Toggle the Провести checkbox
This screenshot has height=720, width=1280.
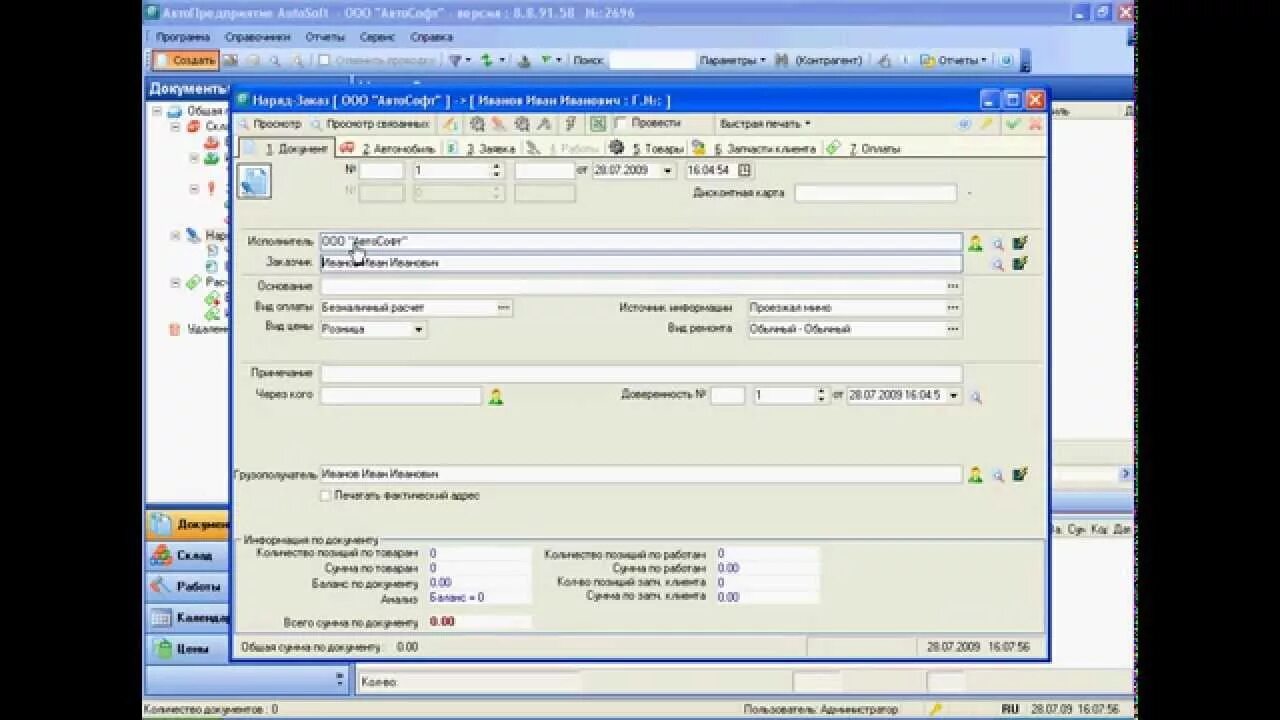(x=622, y=123)
